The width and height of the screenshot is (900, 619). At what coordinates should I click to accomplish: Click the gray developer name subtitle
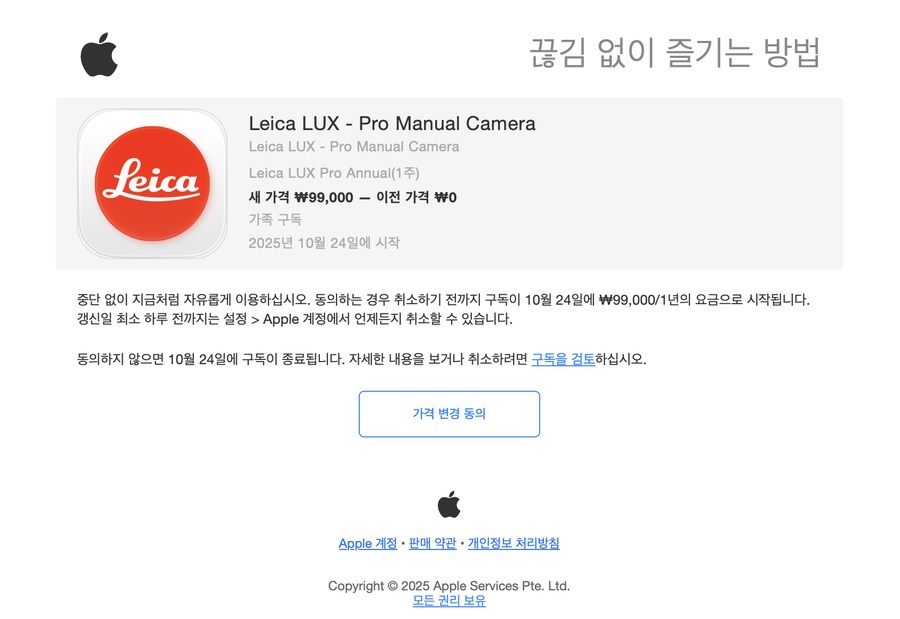tap(354, 147)
